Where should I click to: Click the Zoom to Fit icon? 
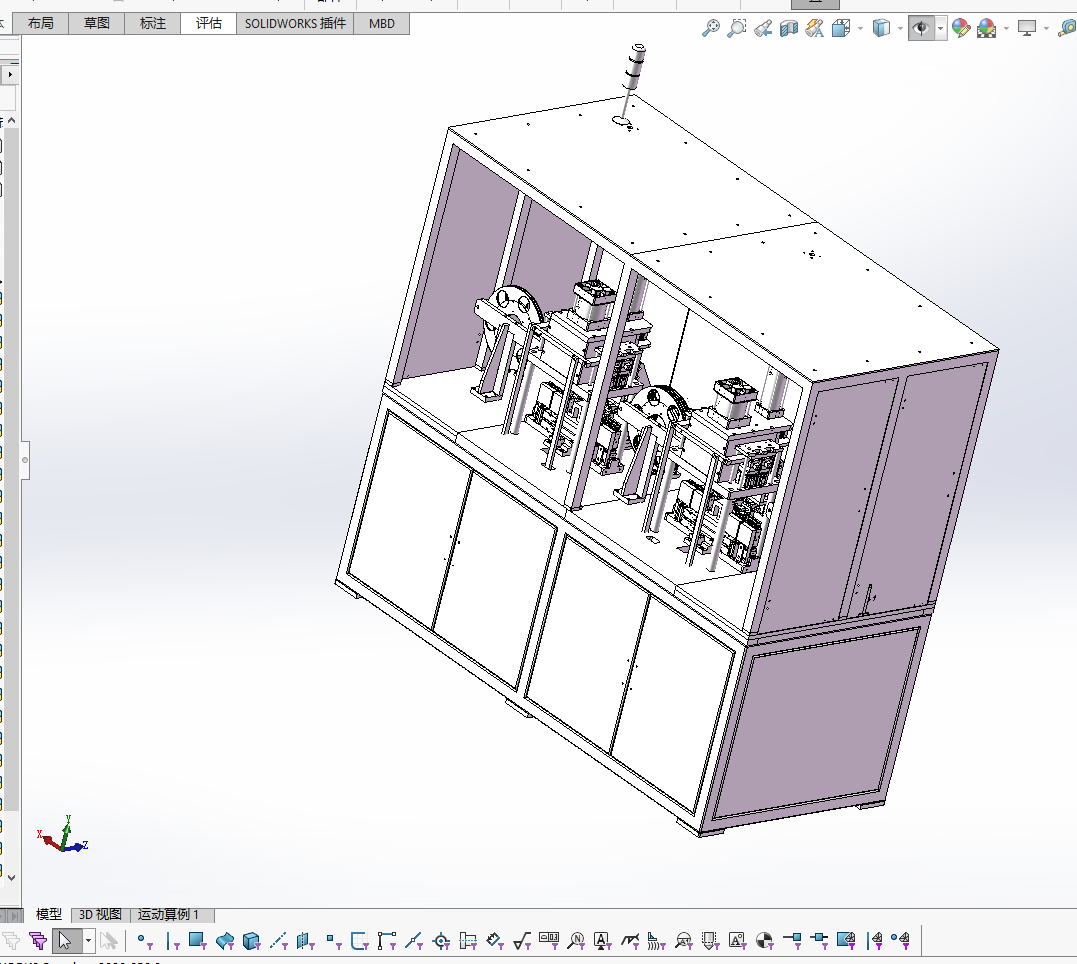pyautogui.click(x=711, y=28)
